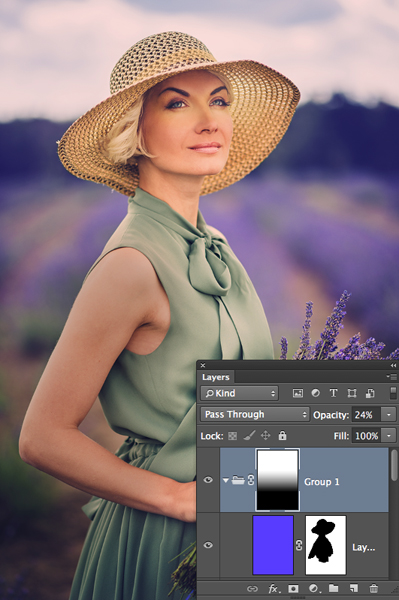Click the Opacity label
This screenshot has width=399, height=600.
click(331, 415)
